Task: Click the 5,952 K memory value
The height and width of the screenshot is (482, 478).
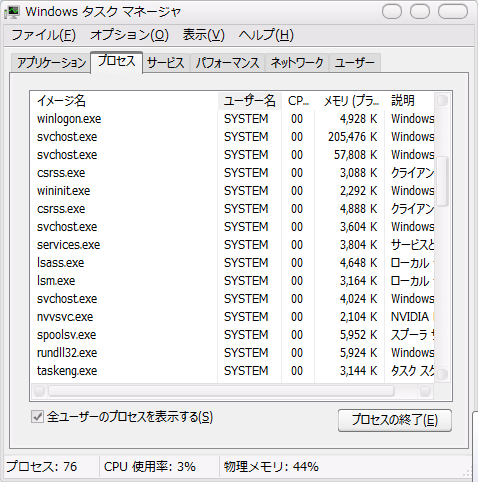Action: tap(359, 335)
